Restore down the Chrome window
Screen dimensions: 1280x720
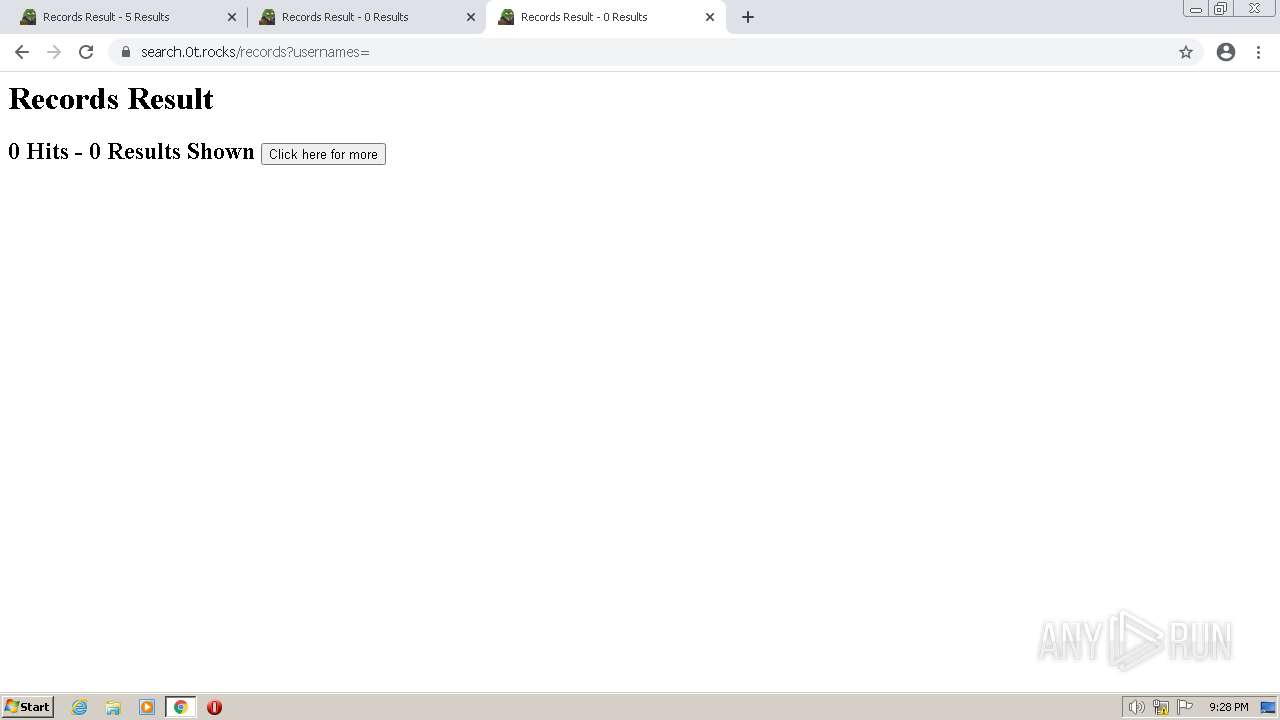pyautogui.click(x=1221, y=9)
